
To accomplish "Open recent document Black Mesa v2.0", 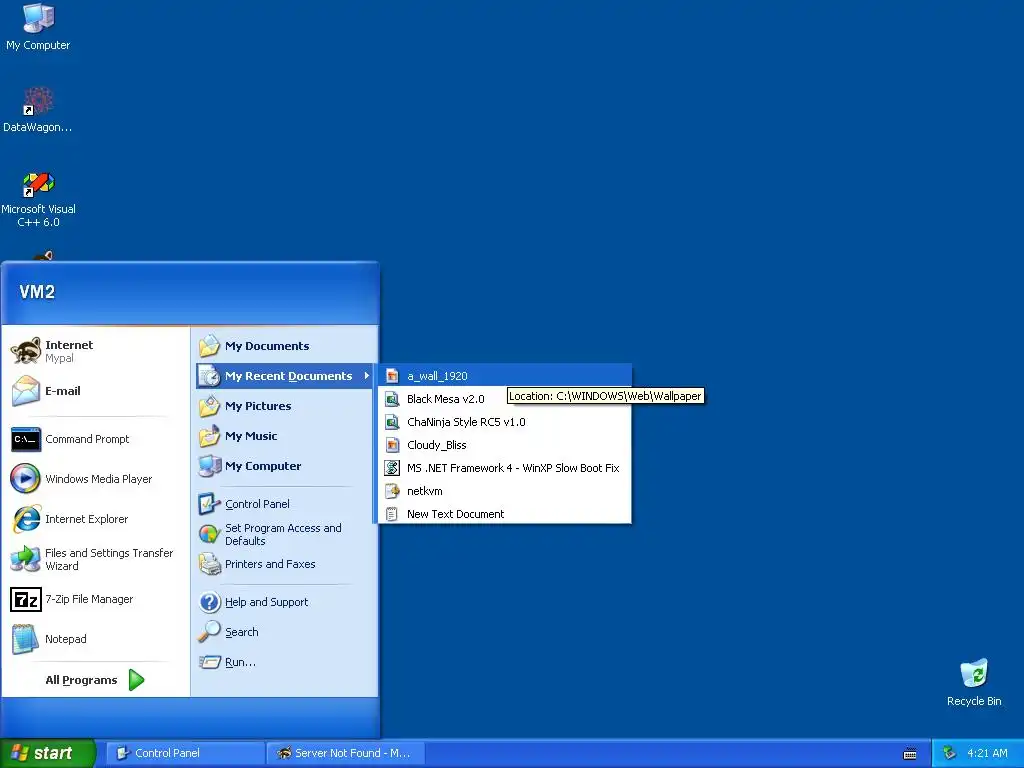I will point(505,399).
